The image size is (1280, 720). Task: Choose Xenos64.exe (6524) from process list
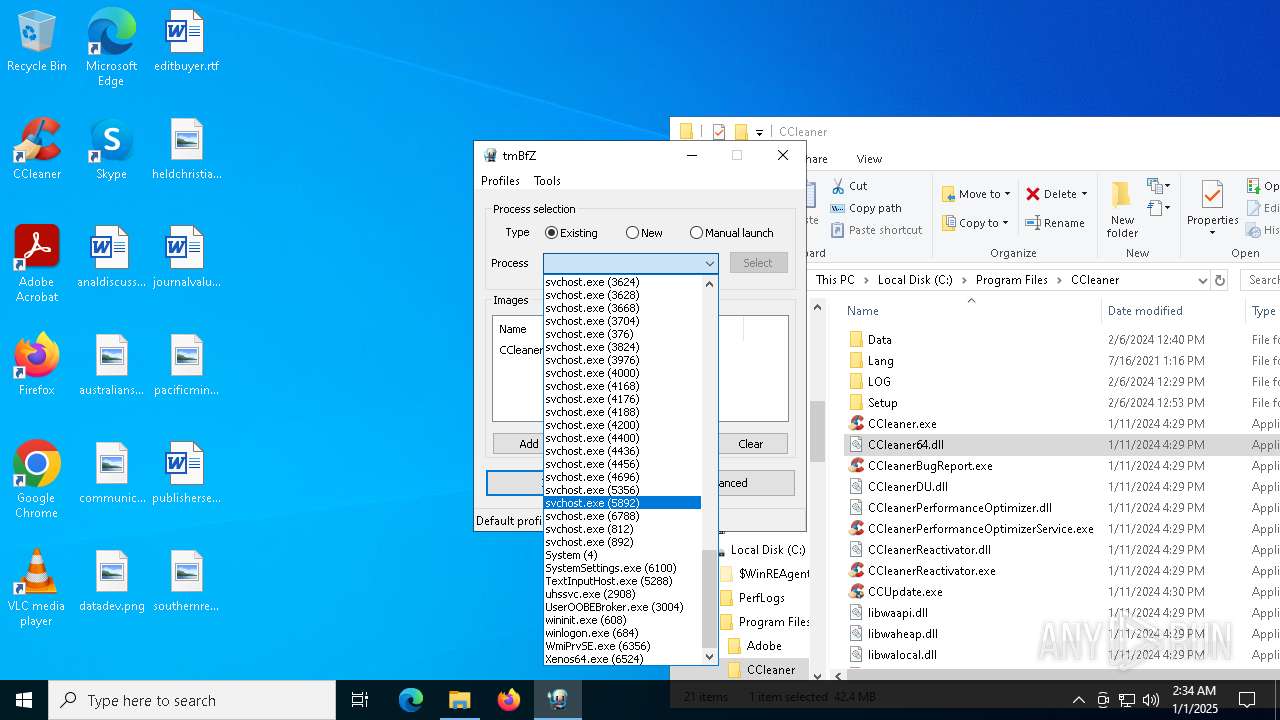[622, 659]
